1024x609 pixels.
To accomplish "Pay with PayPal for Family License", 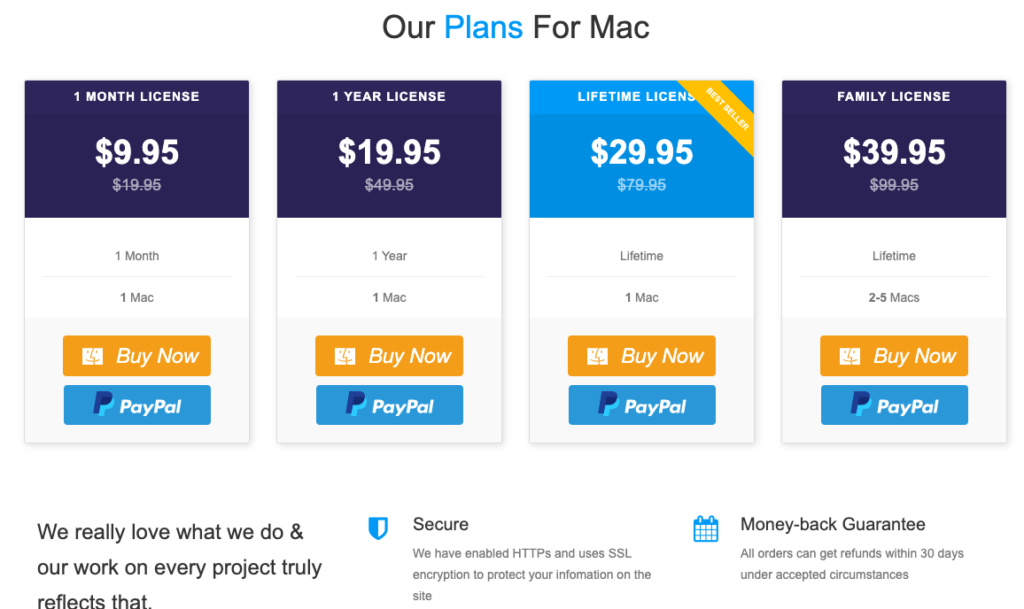I will [x=894, y=405].
